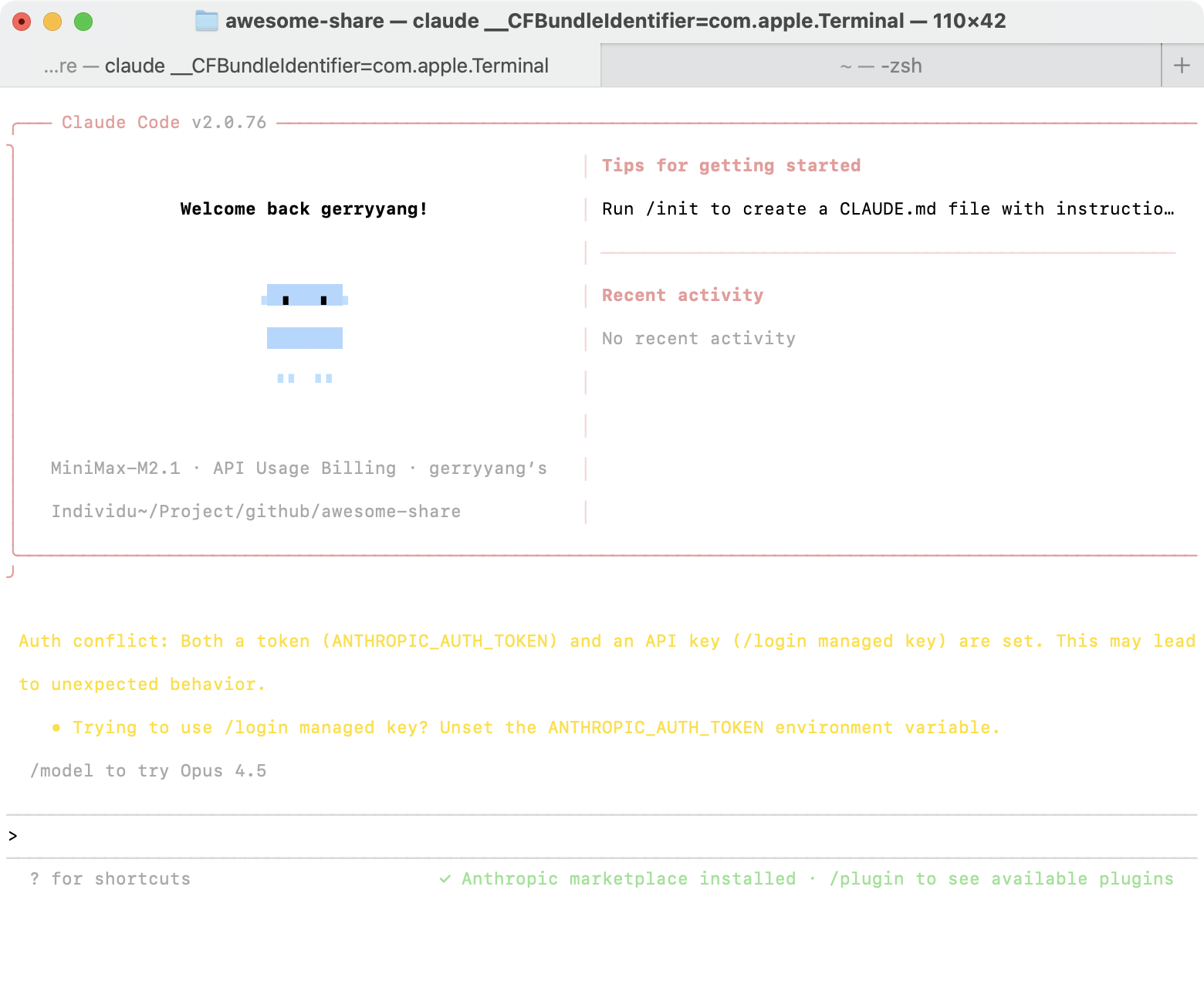Click the 'Welcome back gerryyang!' text
1204x1005 pixels.
coord(304,209)
